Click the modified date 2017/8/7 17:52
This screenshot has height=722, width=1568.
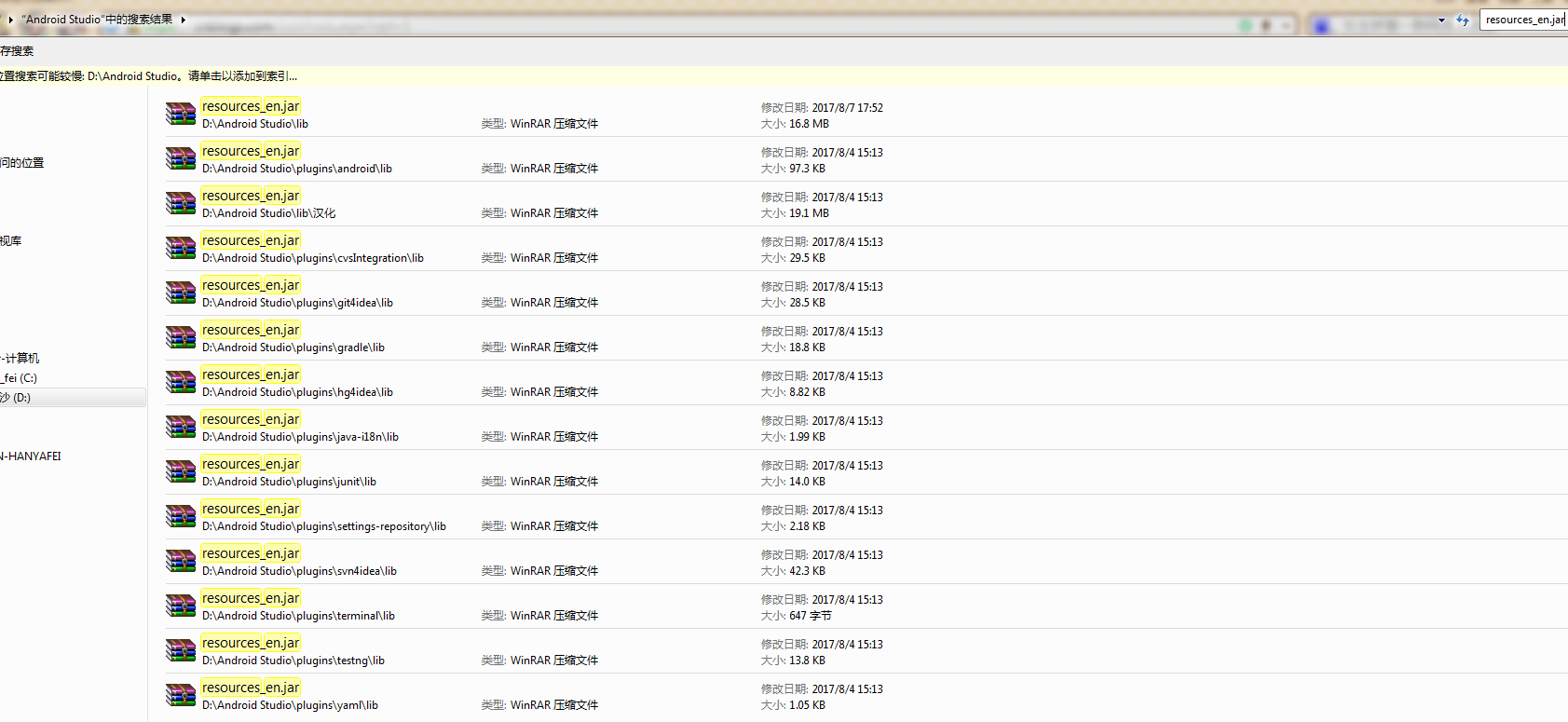point(847,108)
